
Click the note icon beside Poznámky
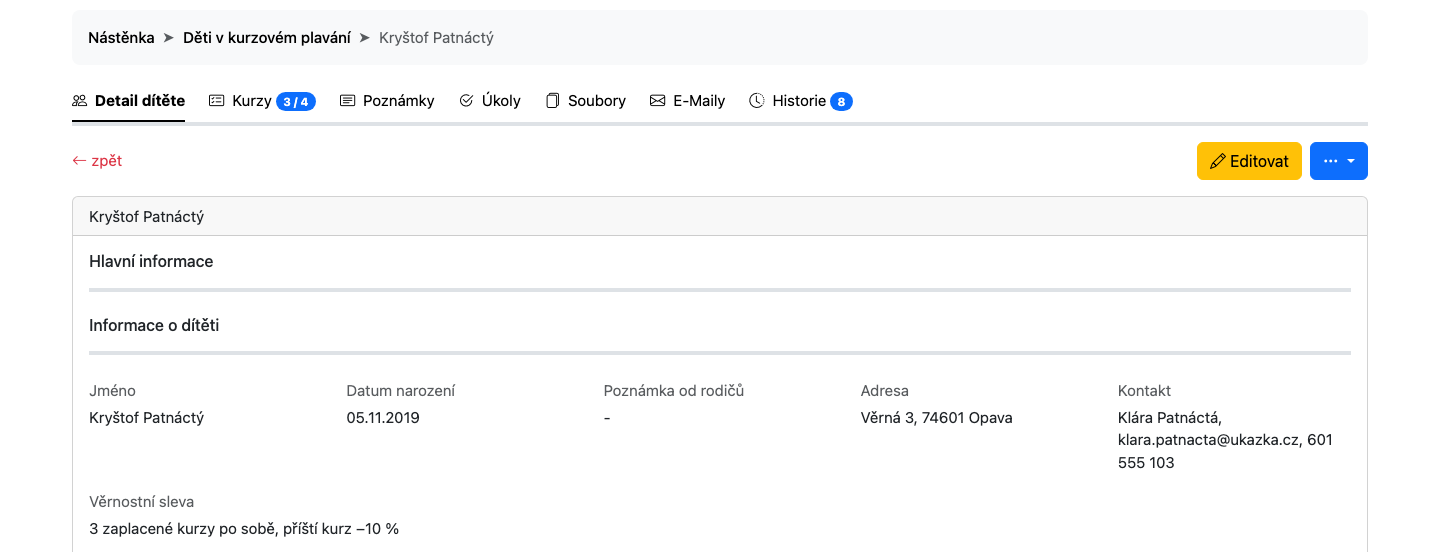click(x=348, y=101)
